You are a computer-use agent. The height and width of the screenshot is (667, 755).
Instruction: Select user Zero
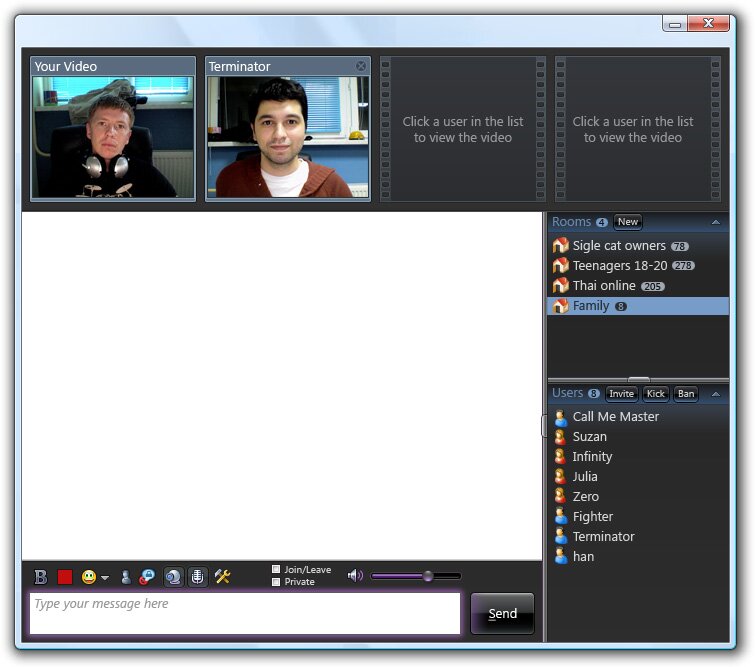pyautogui.click(x=638, y=497)
